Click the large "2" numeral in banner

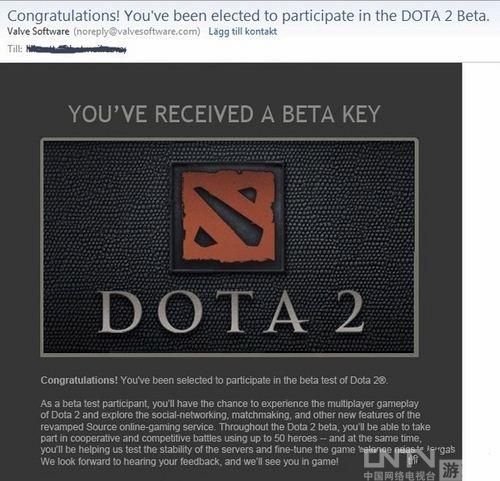pos(349,311)
